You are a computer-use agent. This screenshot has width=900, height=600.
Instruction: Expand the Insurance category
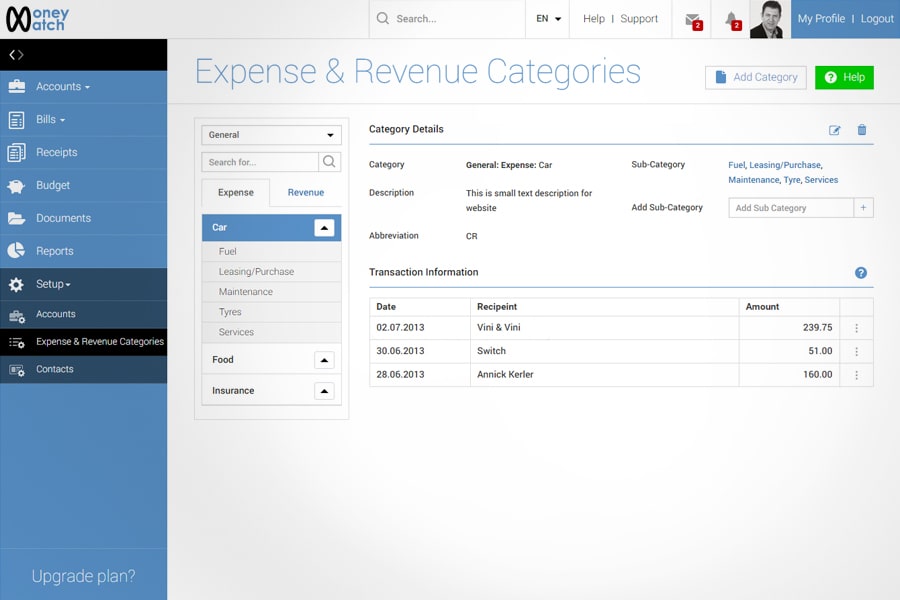coord(324,391)
